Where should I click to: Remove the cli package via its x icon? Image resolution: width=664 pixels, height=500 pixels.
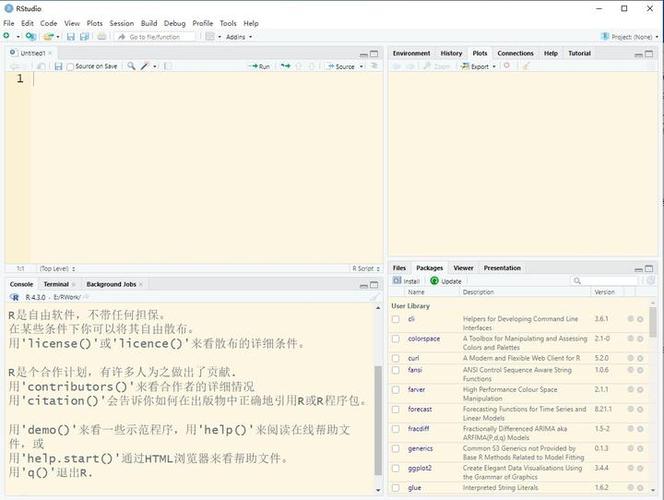point(640,319)
